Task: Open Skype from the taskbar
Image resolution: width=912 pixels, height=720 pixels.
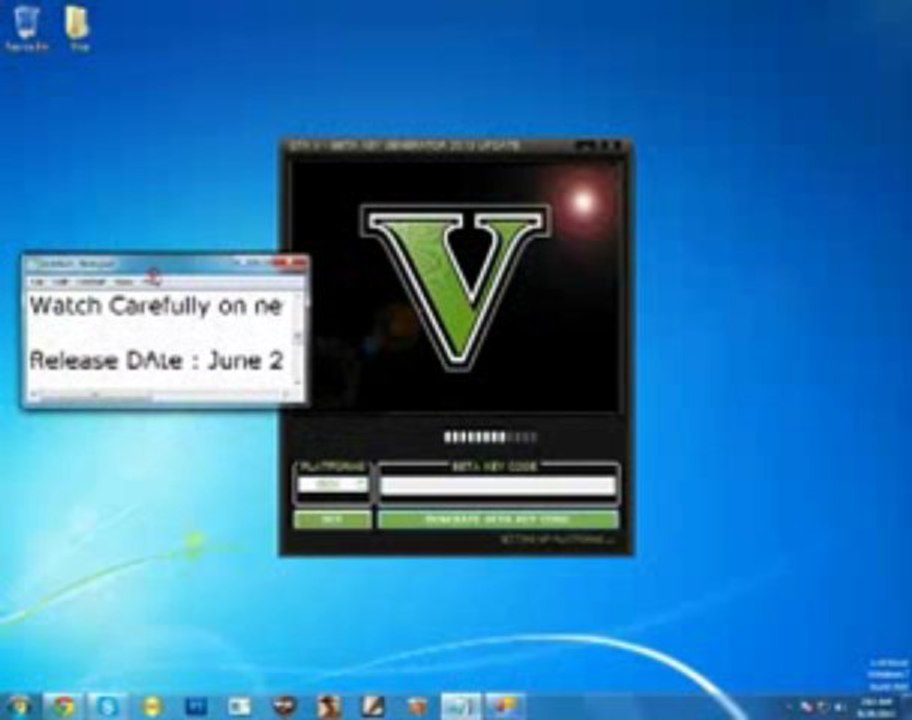Action: click(x=108, y=707)
